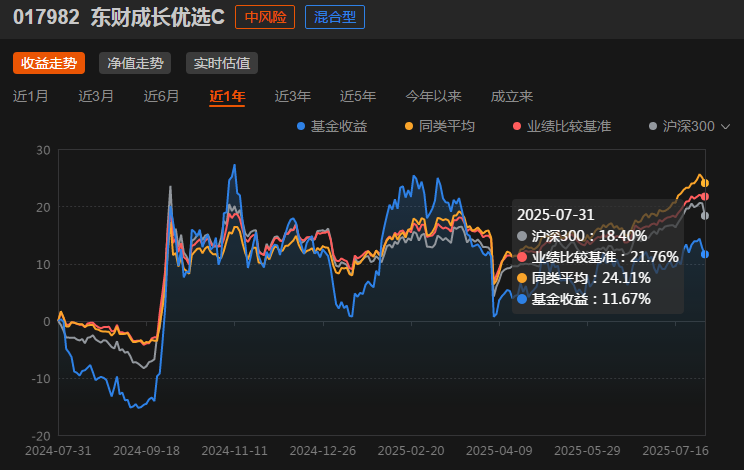Screen dimensions: 744x470
Task: Open the 收益走势 chart tab
Action: coord(49,63)
